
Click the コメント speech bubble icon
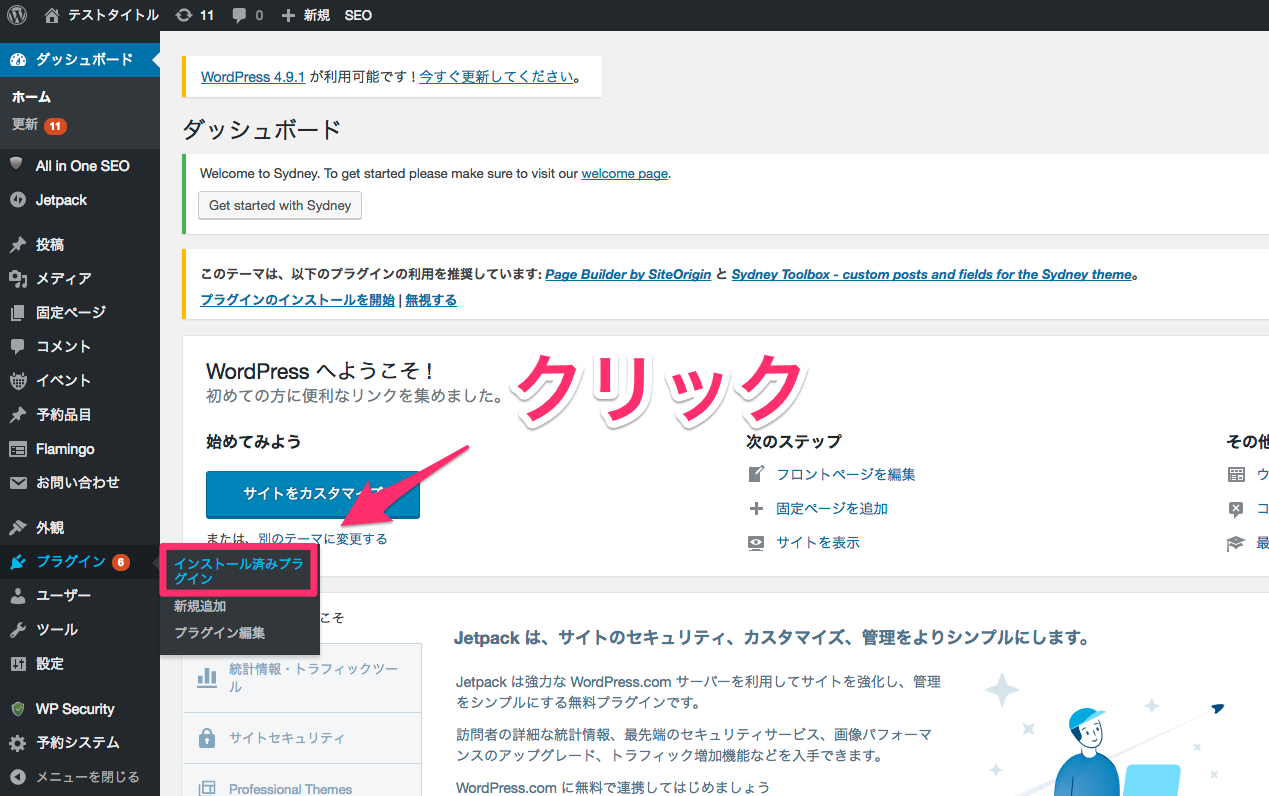click(17, 347)
